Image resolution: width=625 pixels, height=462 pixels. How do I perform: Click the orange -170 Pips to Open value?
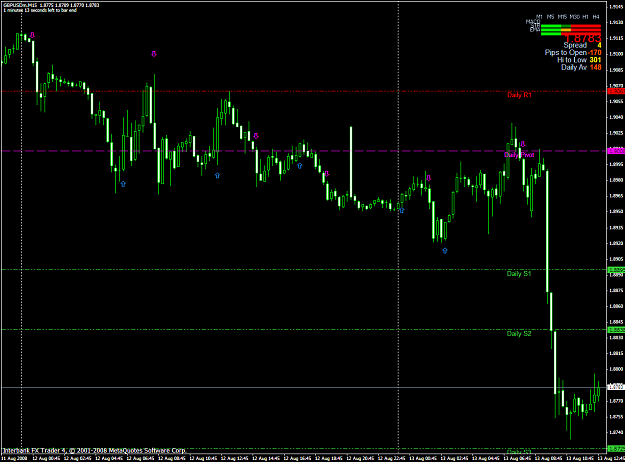[595, 53]
